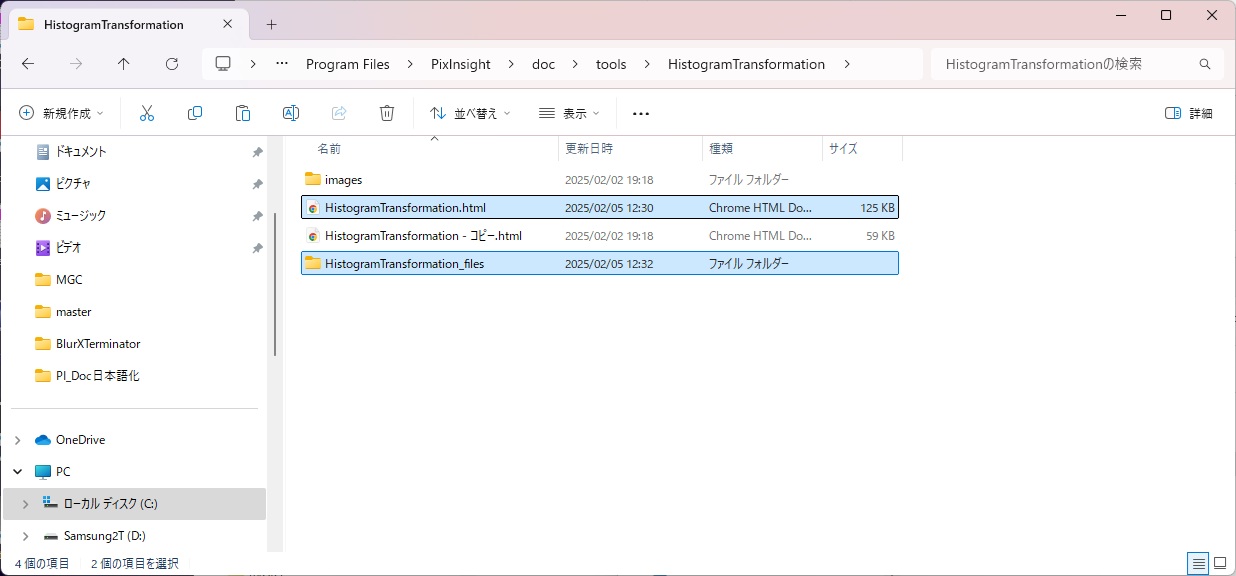
Task: Click Chrome icon of HistogramTransformation.html
Action: coord(313,208)
